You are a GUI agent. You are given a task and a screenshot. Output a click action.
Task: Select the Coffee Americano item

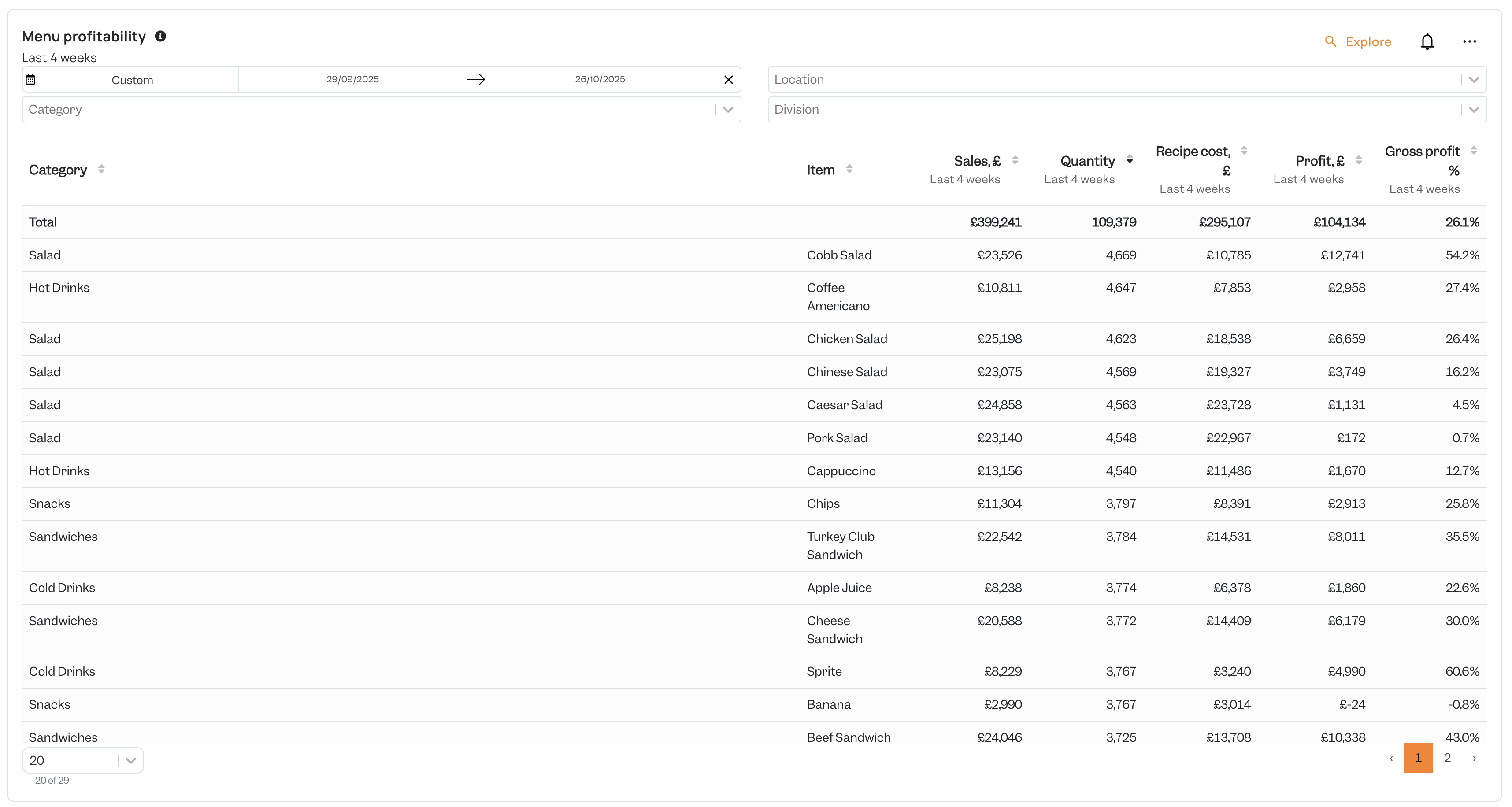tap(838, 296)
